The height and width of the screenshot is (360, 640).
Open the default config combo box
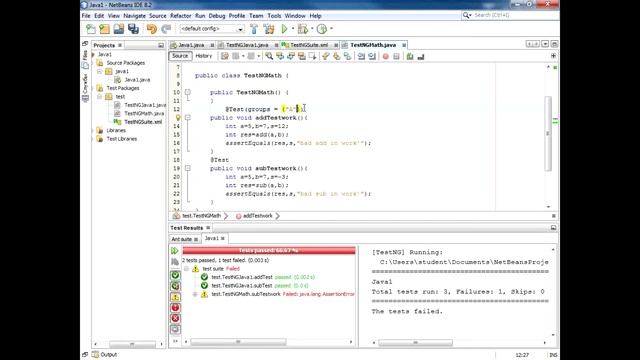[x=212, y=29]
